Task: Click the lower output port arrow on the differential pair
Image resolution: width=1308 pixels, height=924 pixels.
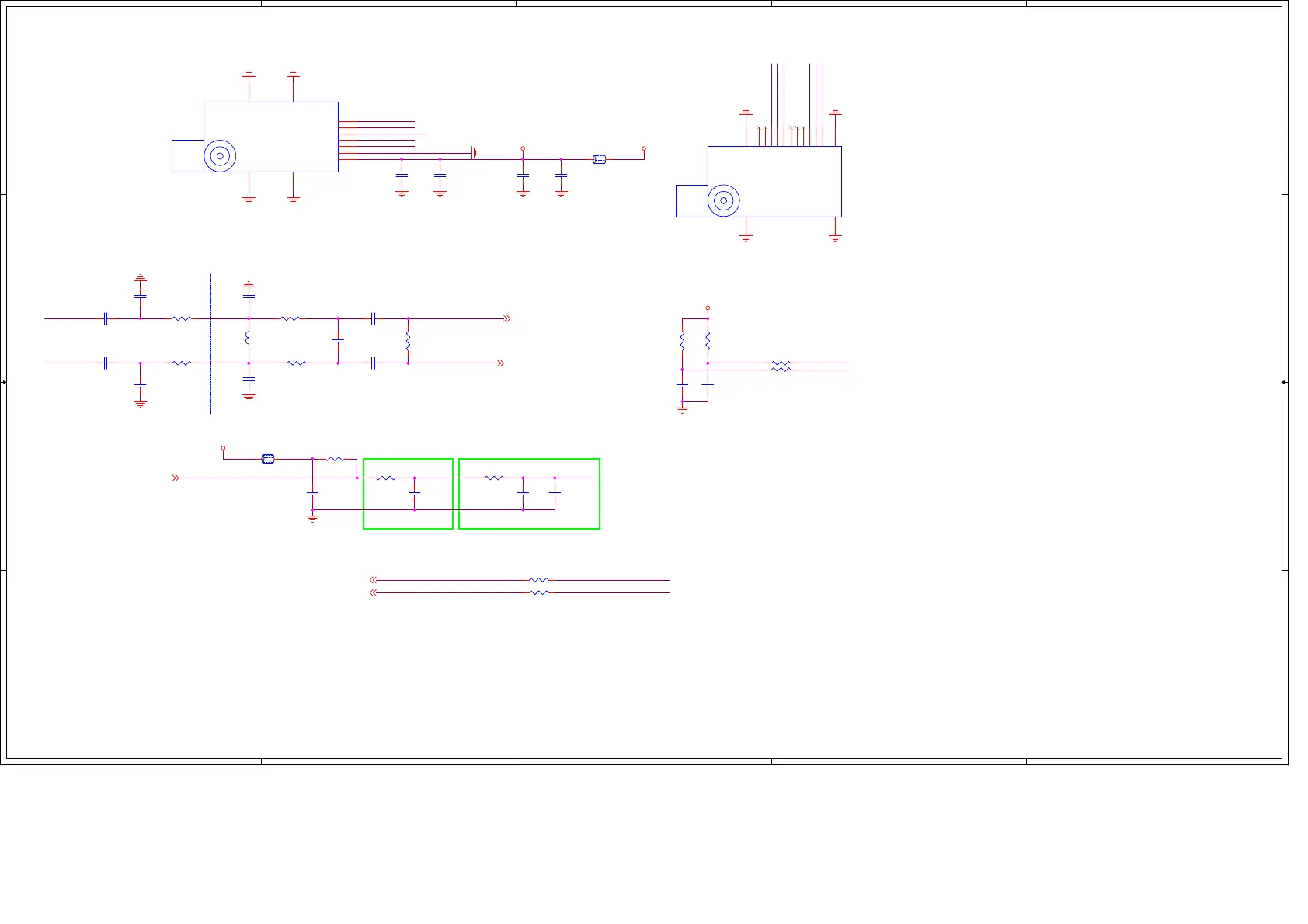Action: pos(501,363)
